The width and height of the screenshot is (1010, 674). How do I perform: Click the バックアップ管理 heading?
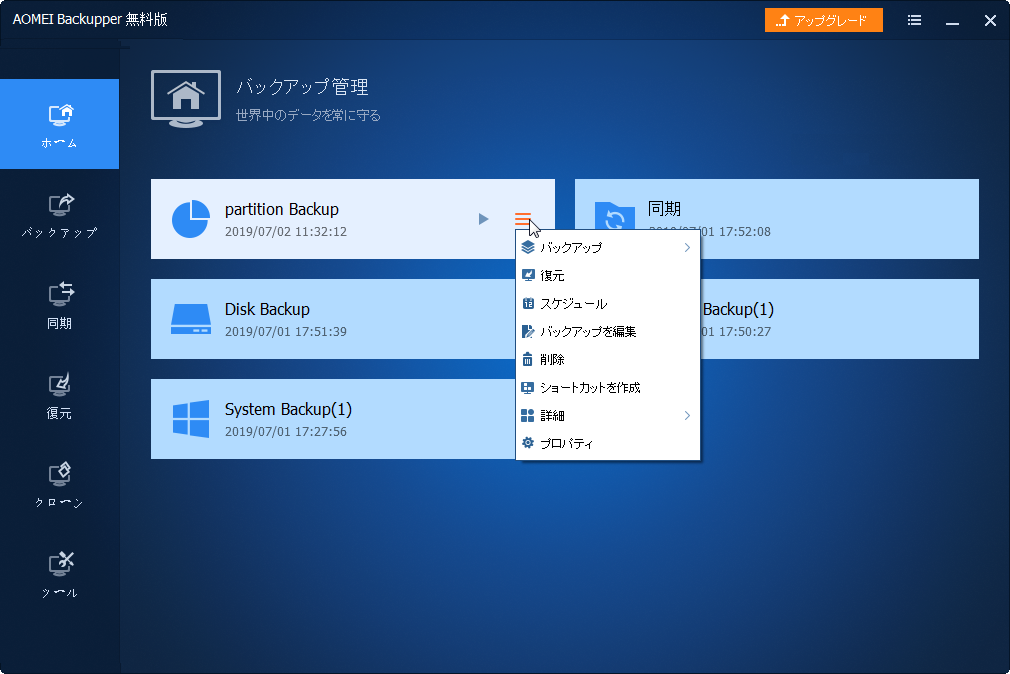[x=303, y=87]
